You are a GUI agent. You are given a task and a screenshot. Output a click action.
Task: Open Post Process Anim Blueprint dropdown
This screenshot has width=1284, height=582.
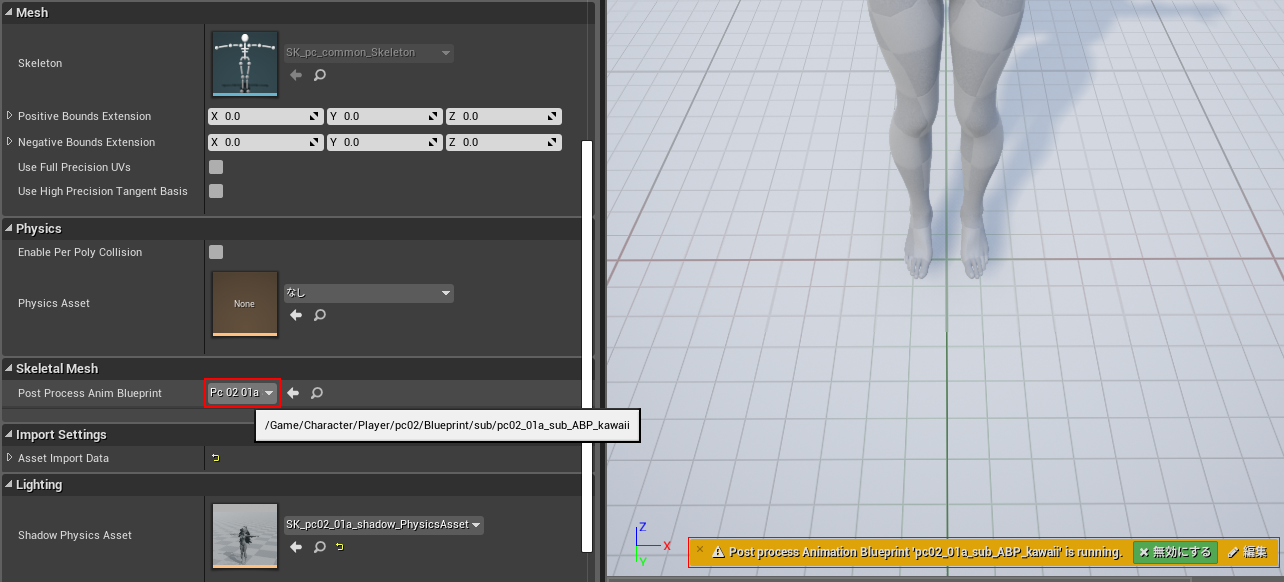(243, 393)
